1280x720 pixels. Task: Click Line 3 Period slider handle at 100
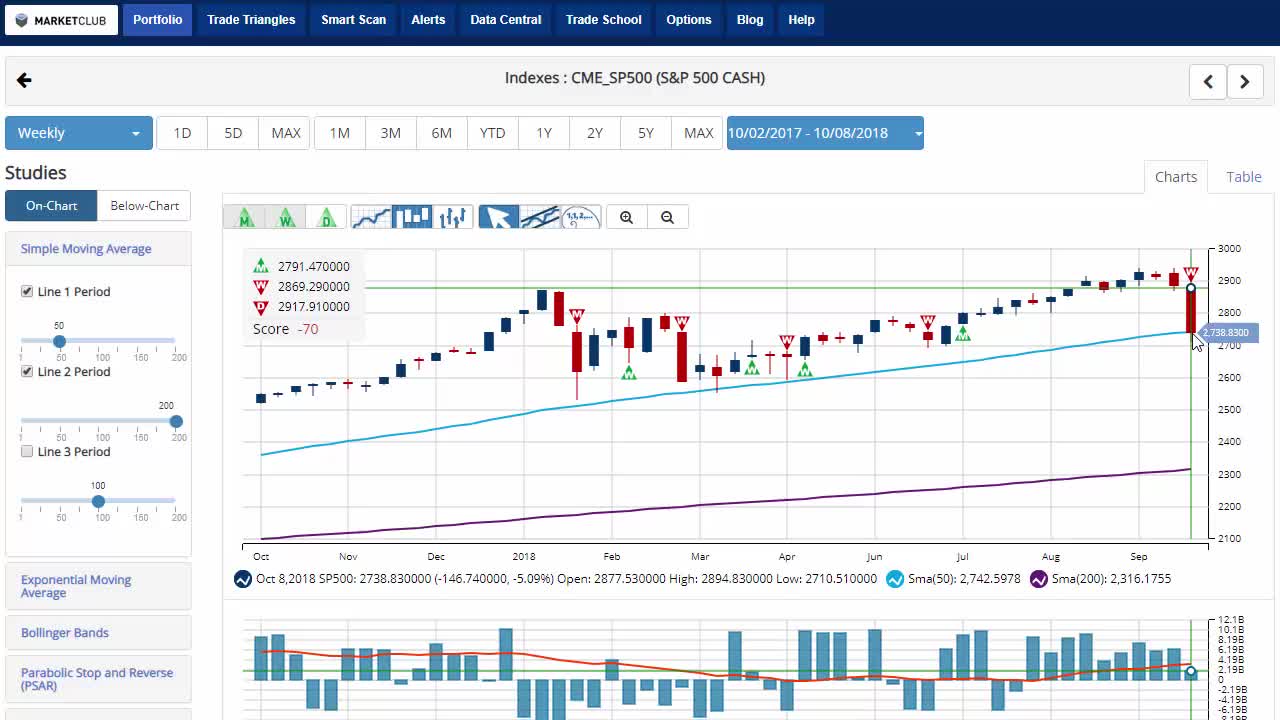(x=98, y=501)
